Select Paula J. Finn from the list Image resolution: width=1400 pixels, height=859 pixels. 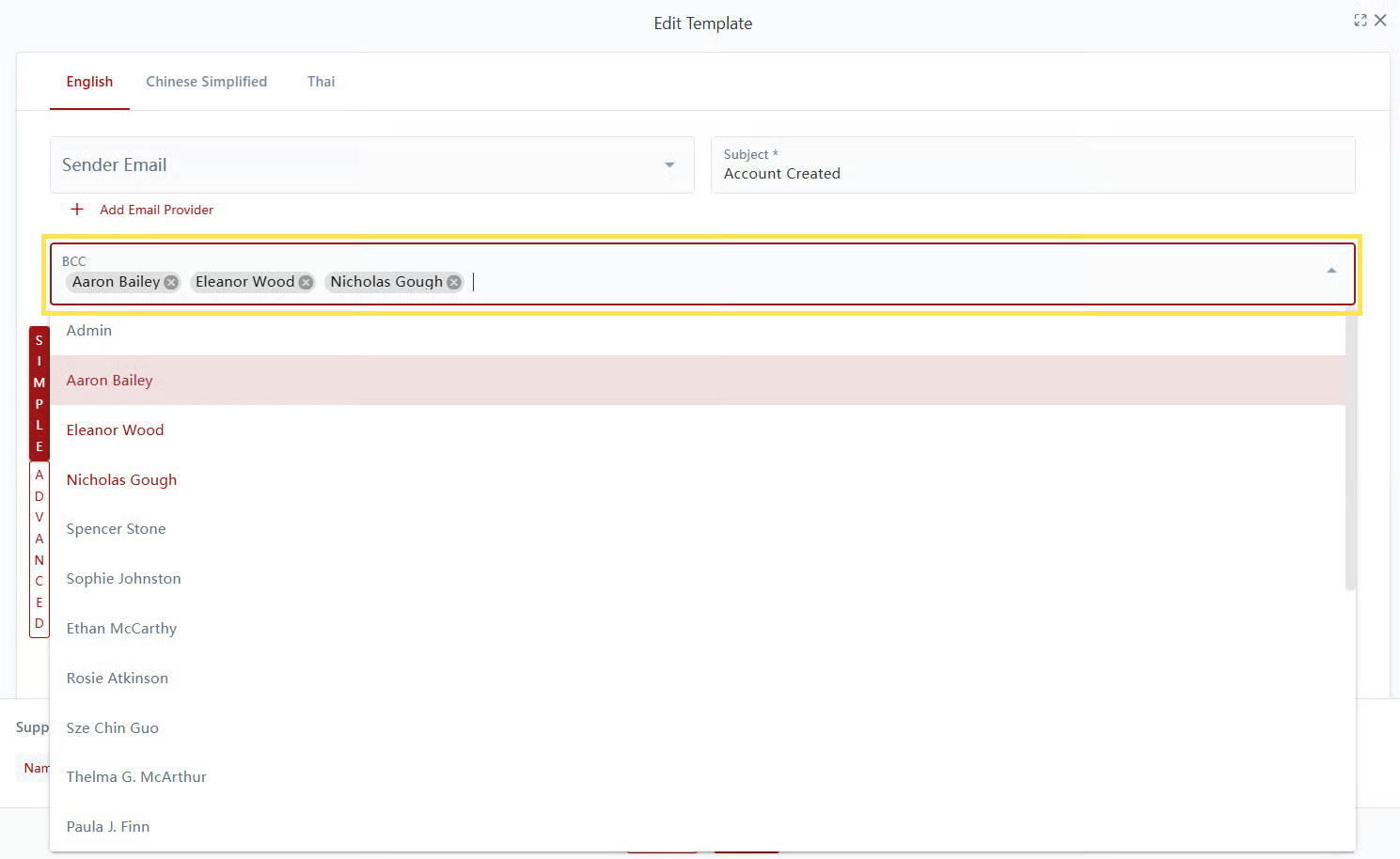click(698, 827)
